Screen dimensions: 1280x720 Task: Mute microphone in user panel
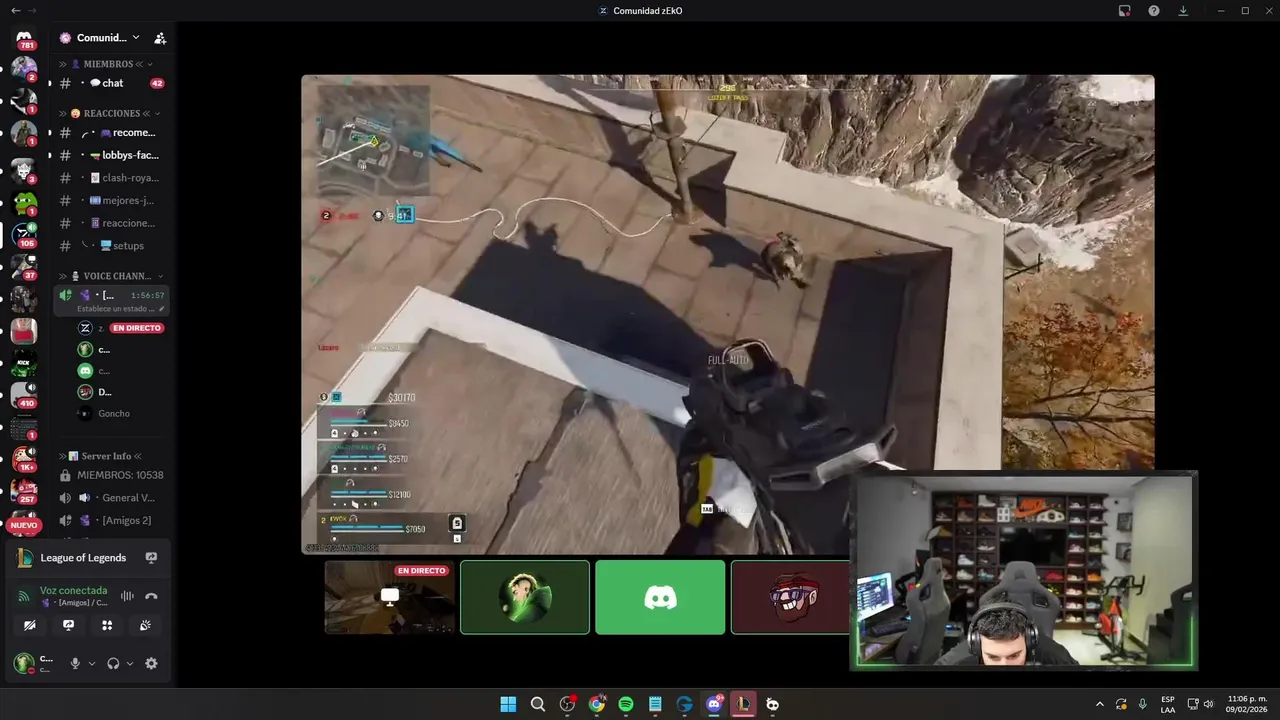[74, 663]
